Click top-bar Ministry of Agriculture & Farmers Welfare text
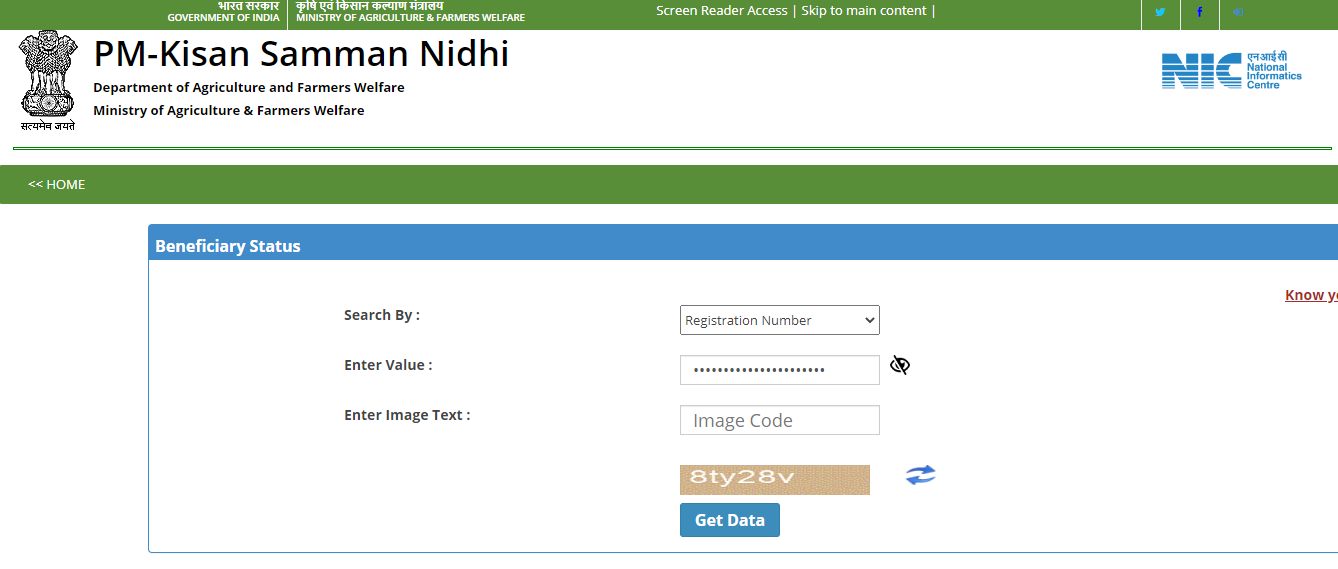The image size is (1338, 569). (410, 18)
